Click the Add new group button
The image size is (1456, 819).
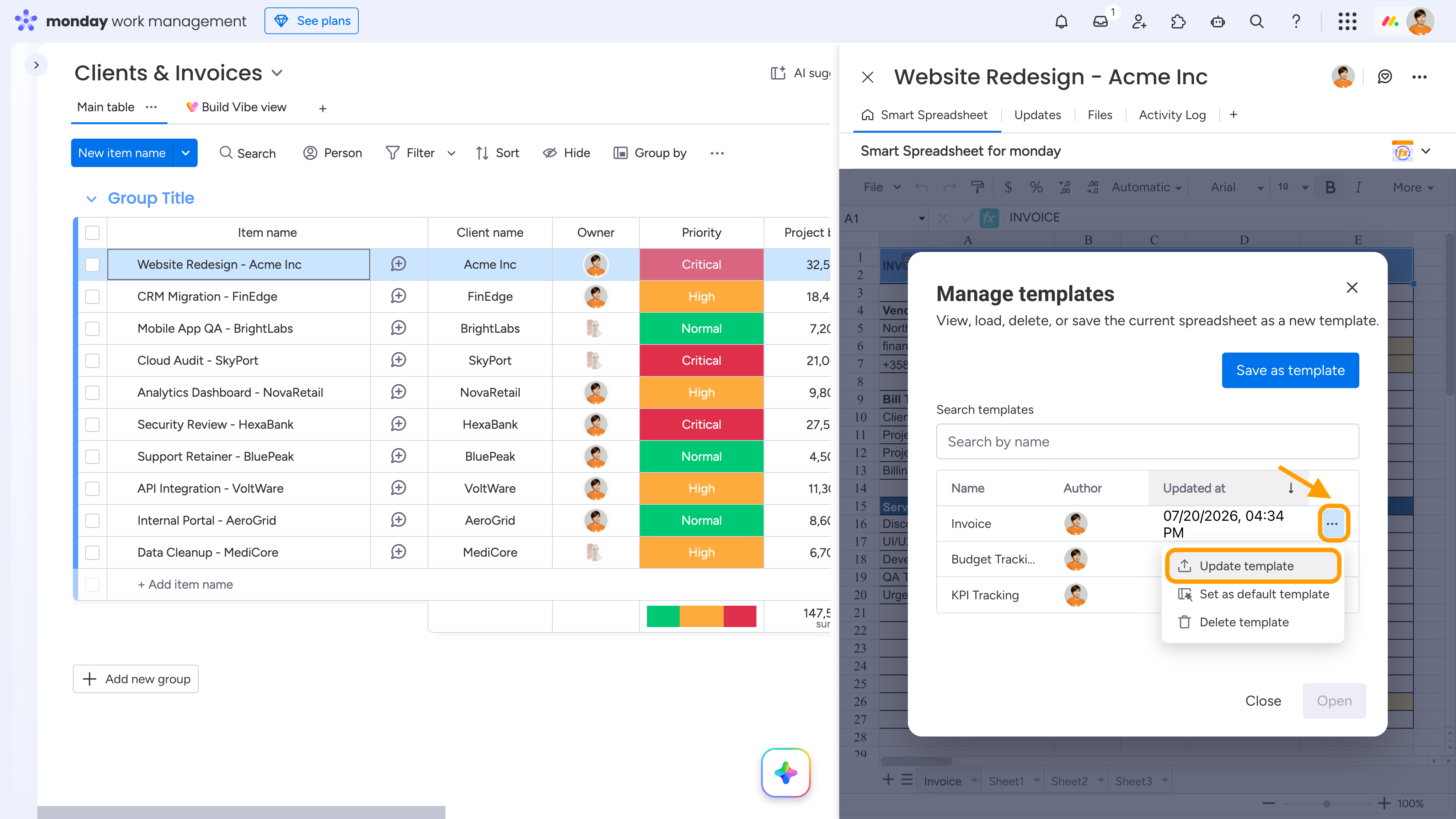point(136,679)
